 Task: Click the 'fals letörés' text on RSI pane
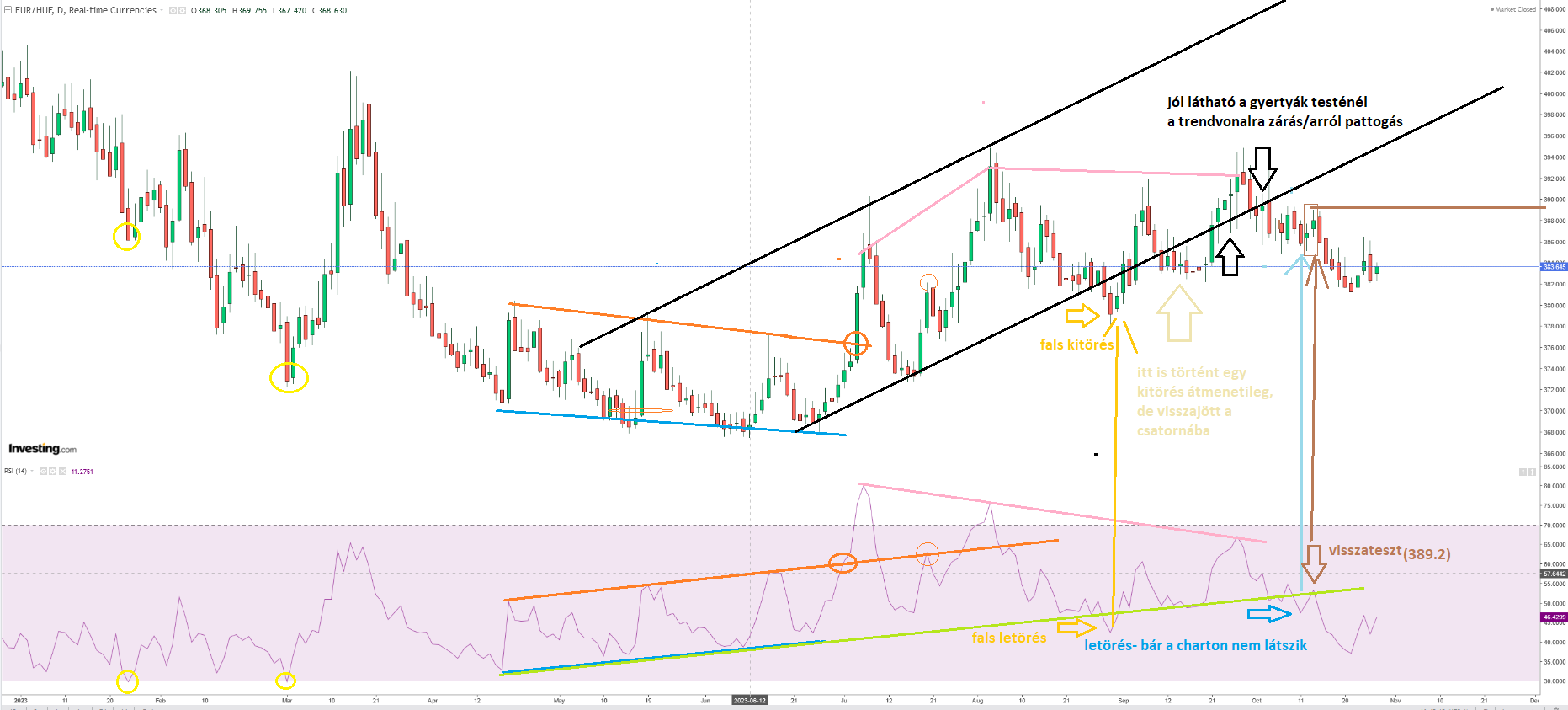[1009, 638]
